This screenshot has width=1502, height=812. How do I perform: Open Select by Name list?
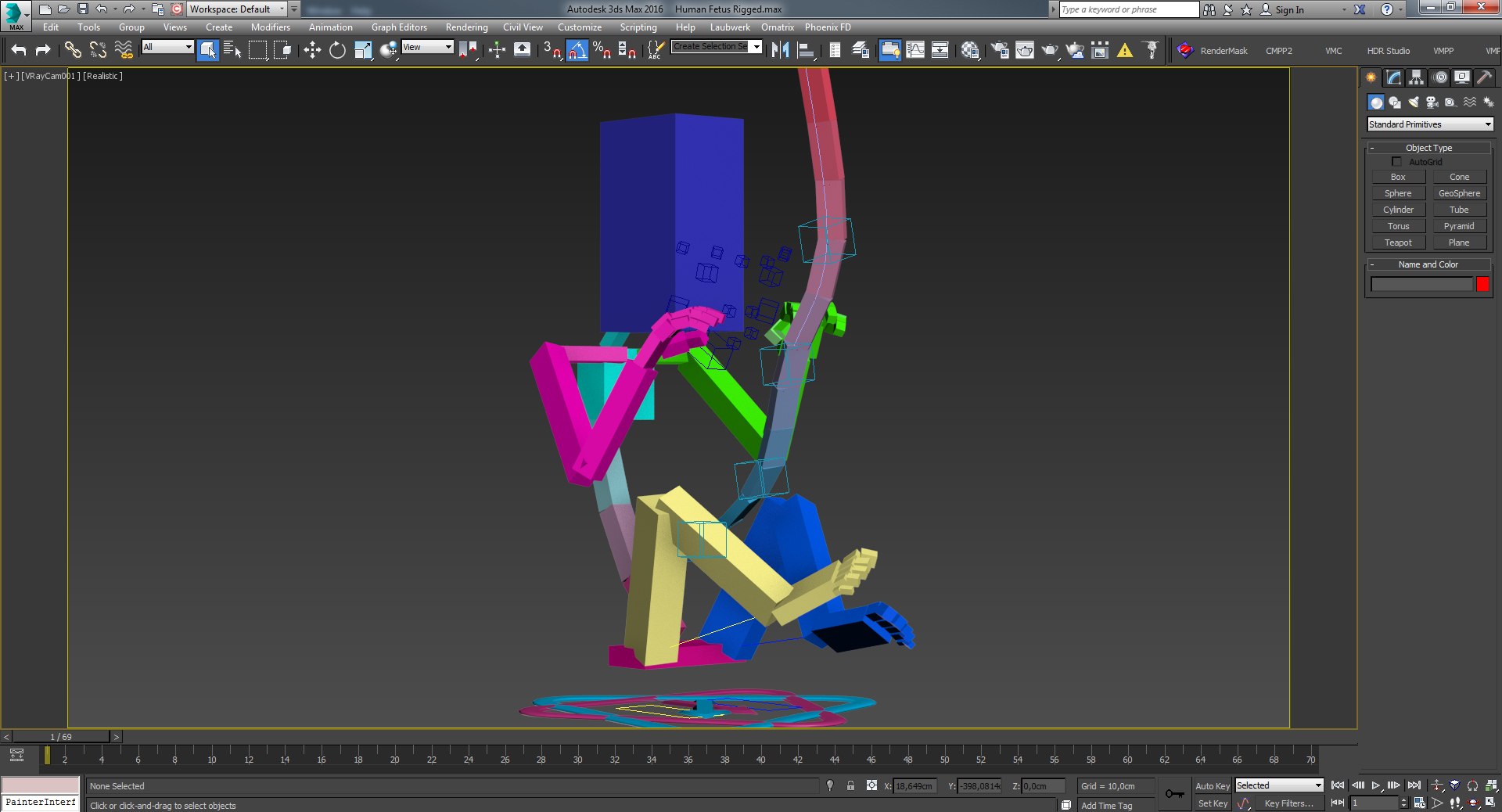[x=232, y=50]
